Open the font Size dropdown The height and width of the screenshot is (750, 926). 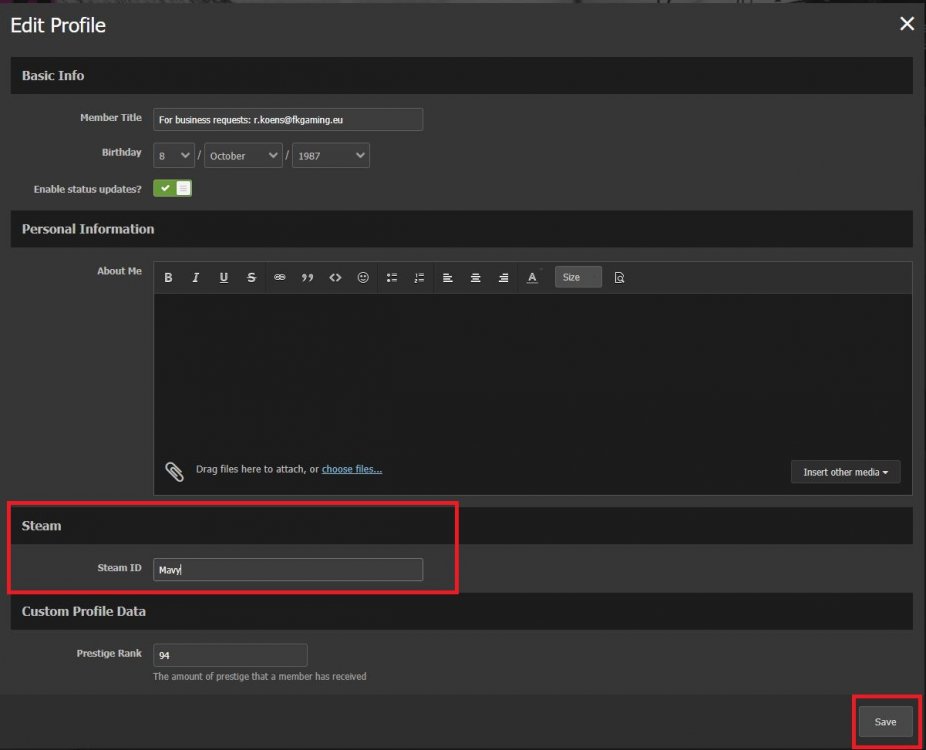point(578,278)
